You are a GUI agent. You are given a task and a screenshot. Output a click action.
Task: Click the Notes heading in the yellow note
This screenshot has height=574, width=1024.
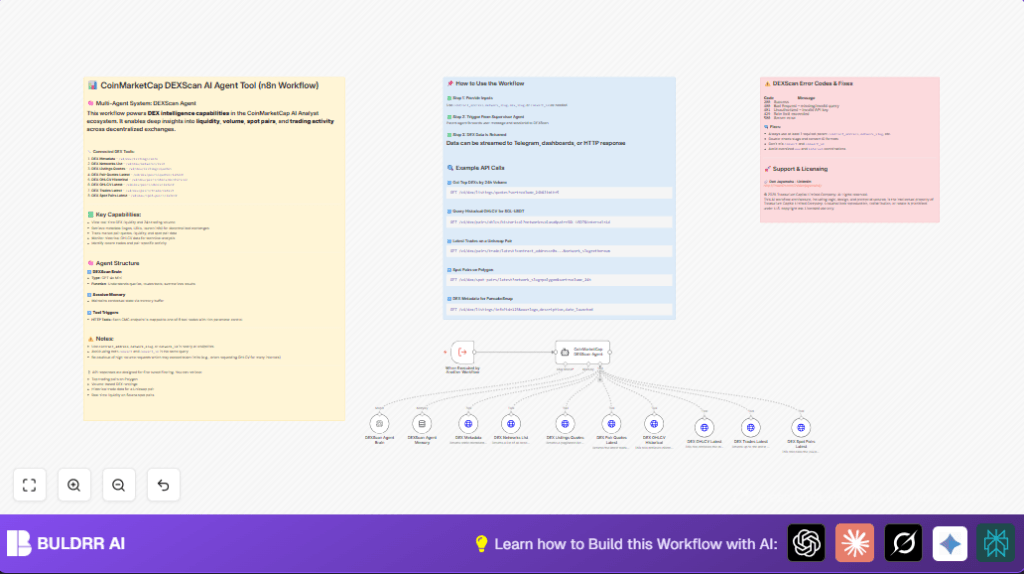101,339
